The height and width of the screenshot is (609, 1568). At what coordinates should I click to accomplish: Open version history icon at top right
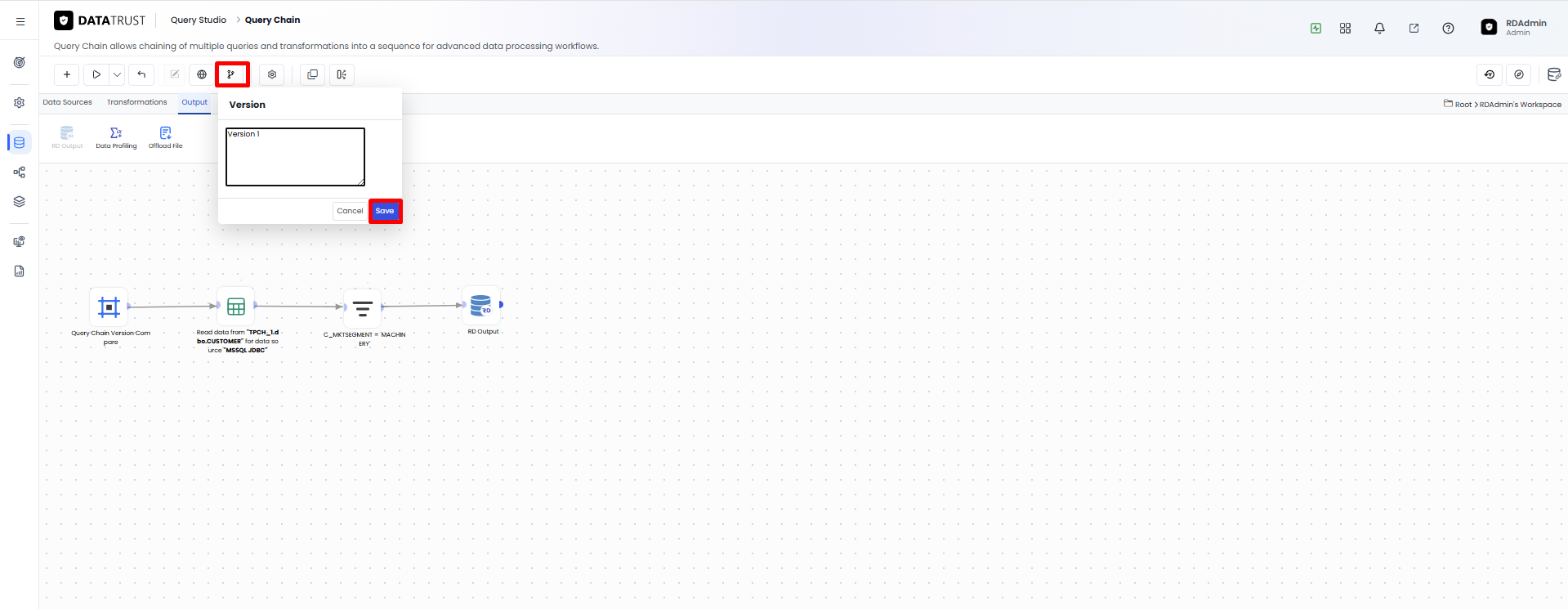tap(1490, 74)
